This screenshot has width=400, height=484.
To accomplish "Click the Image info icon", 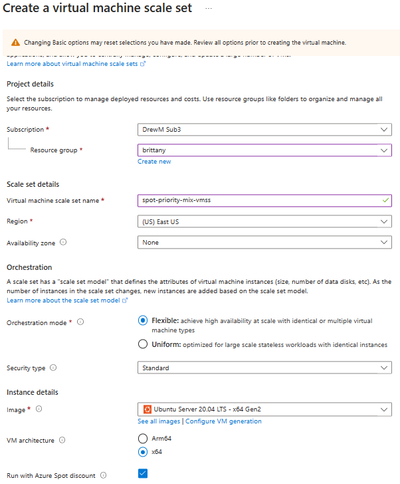I will coord(39,409).
